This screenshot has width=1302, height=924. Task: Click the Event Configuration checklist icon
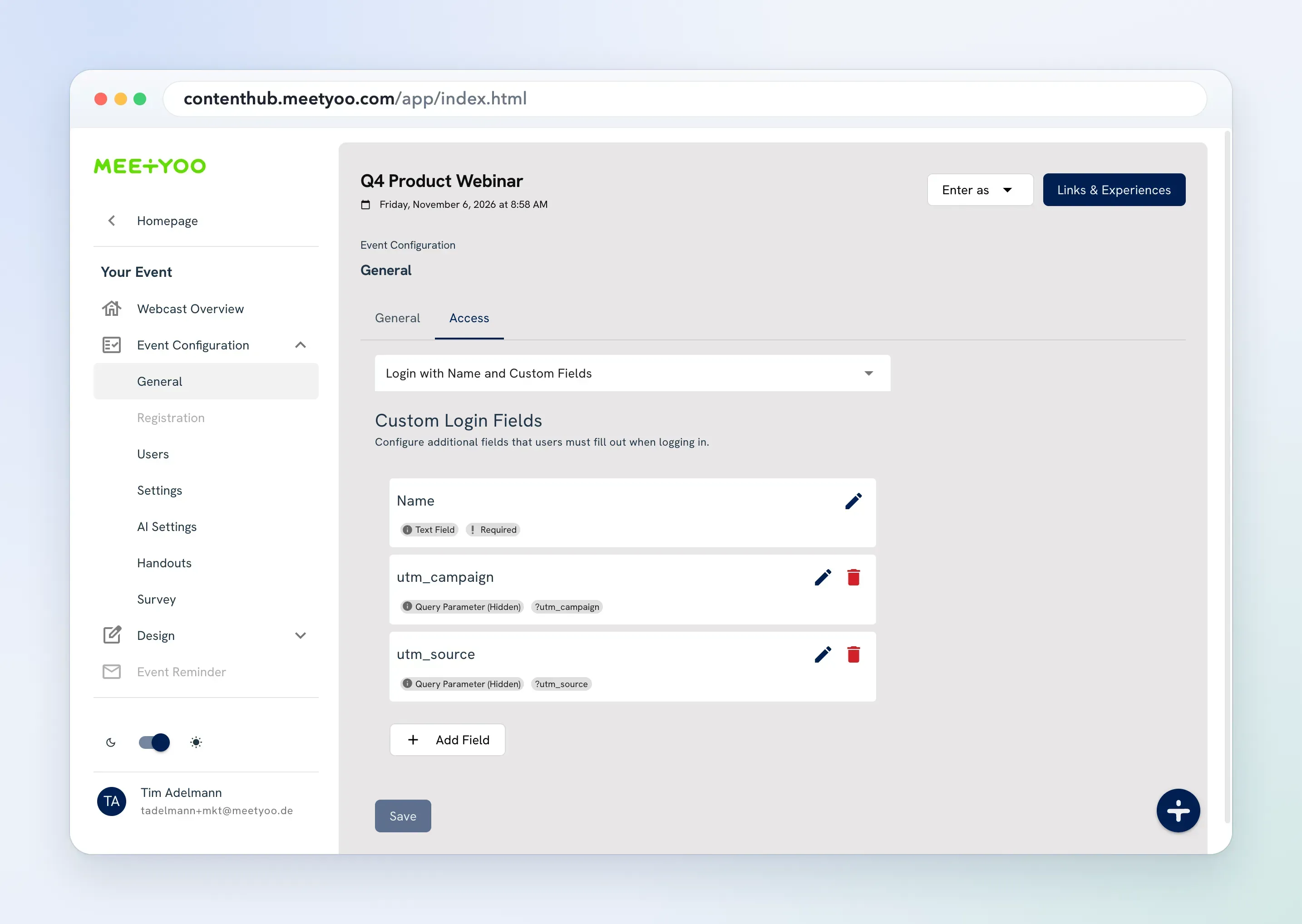click(112, 345)
